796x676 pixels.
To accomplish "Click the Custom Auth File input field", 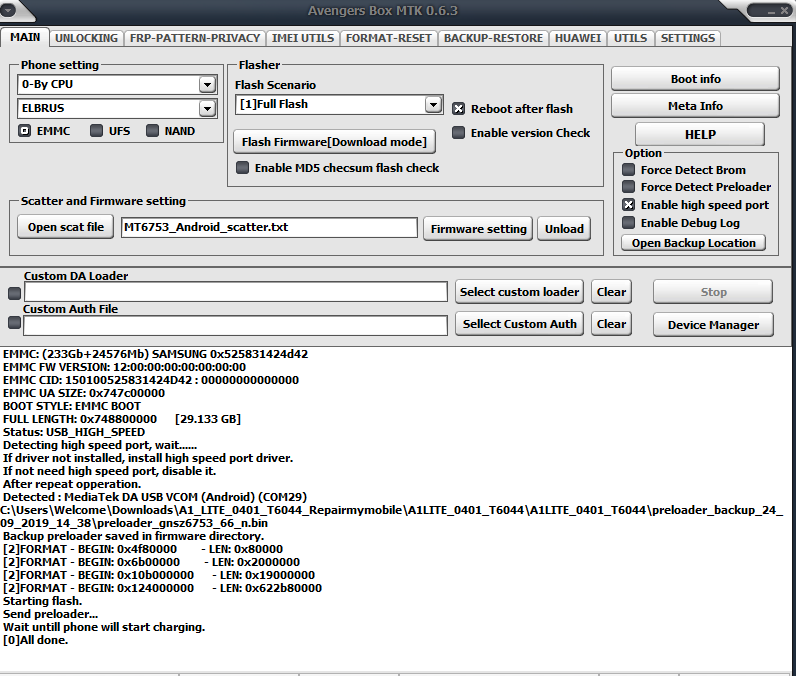I will point(236,325).
